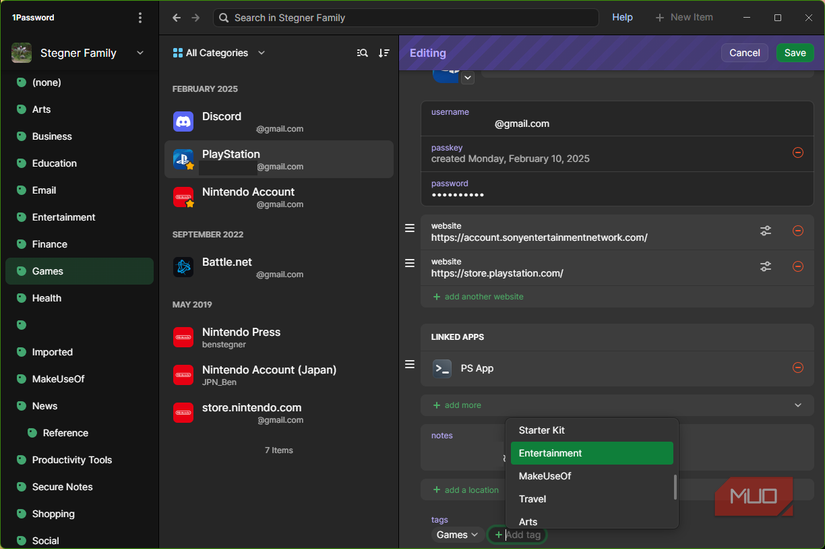Save the edited PlayStation item

pos(794,53)
